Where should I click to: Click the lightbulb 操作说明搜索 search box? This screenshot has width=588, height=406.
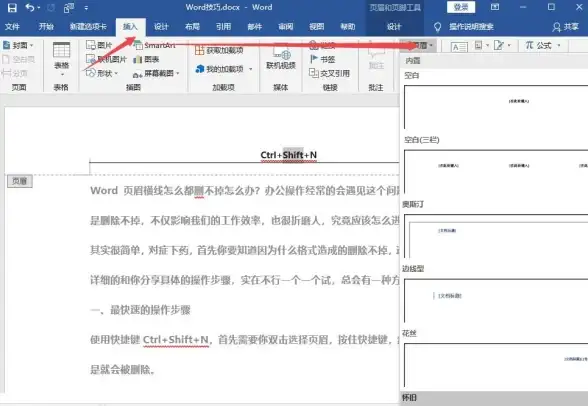pos(464,27)
